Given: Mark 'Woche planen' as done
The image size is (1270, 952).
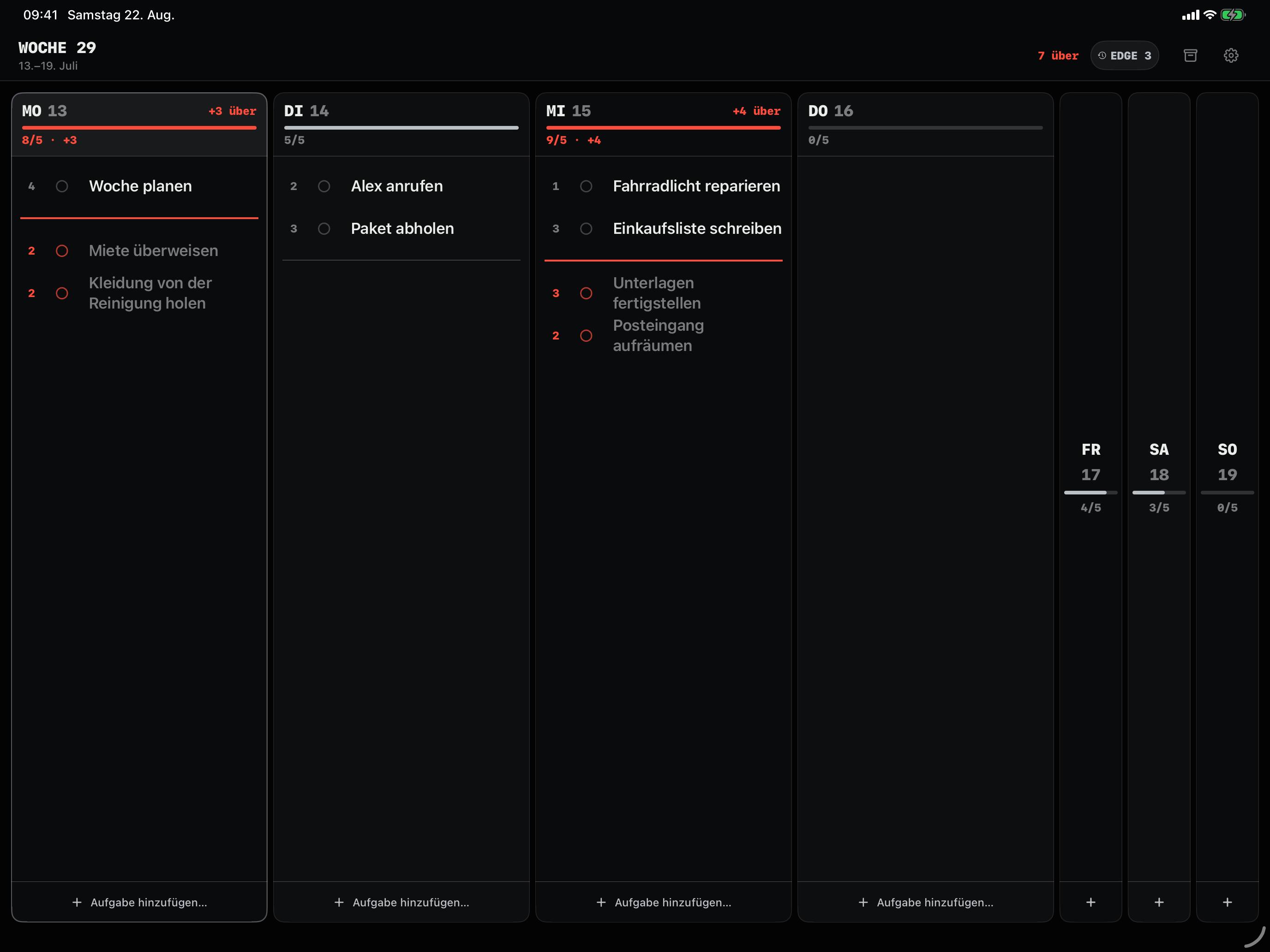Looking at the screenshot, I should click(x=62, y=186).
